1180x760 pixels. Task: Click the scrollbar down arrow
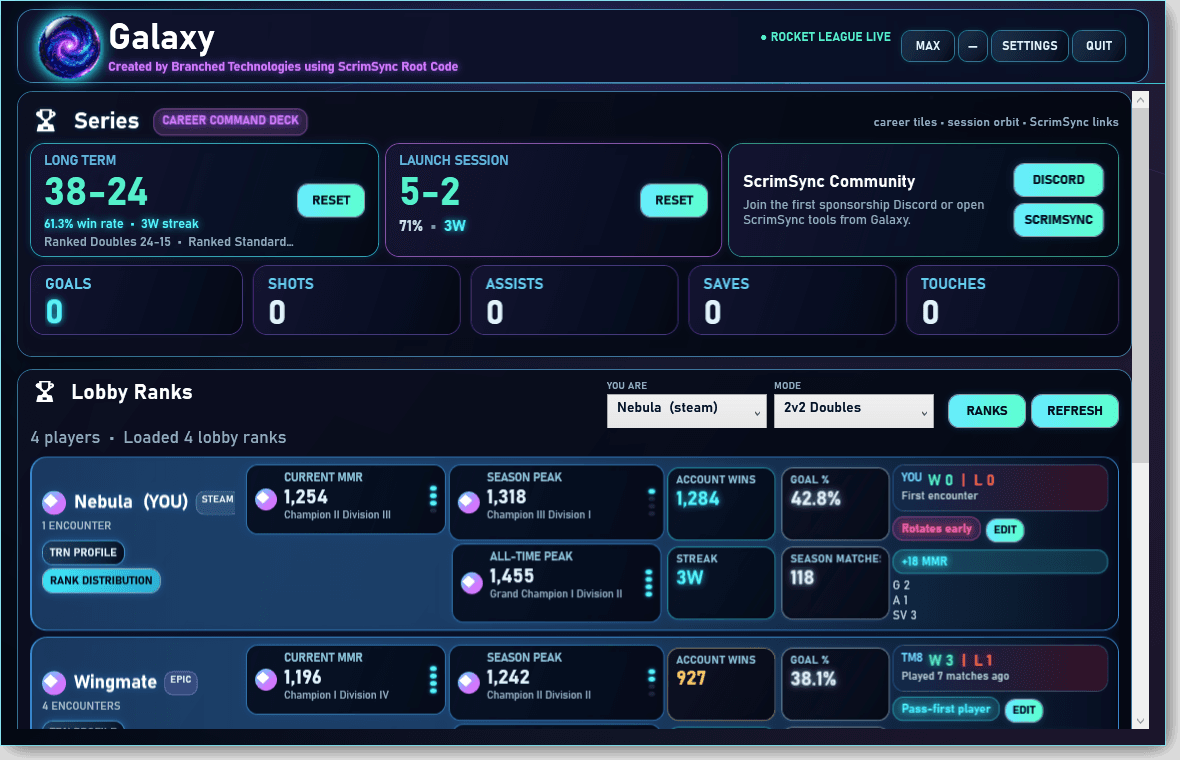click(1140, 721)
